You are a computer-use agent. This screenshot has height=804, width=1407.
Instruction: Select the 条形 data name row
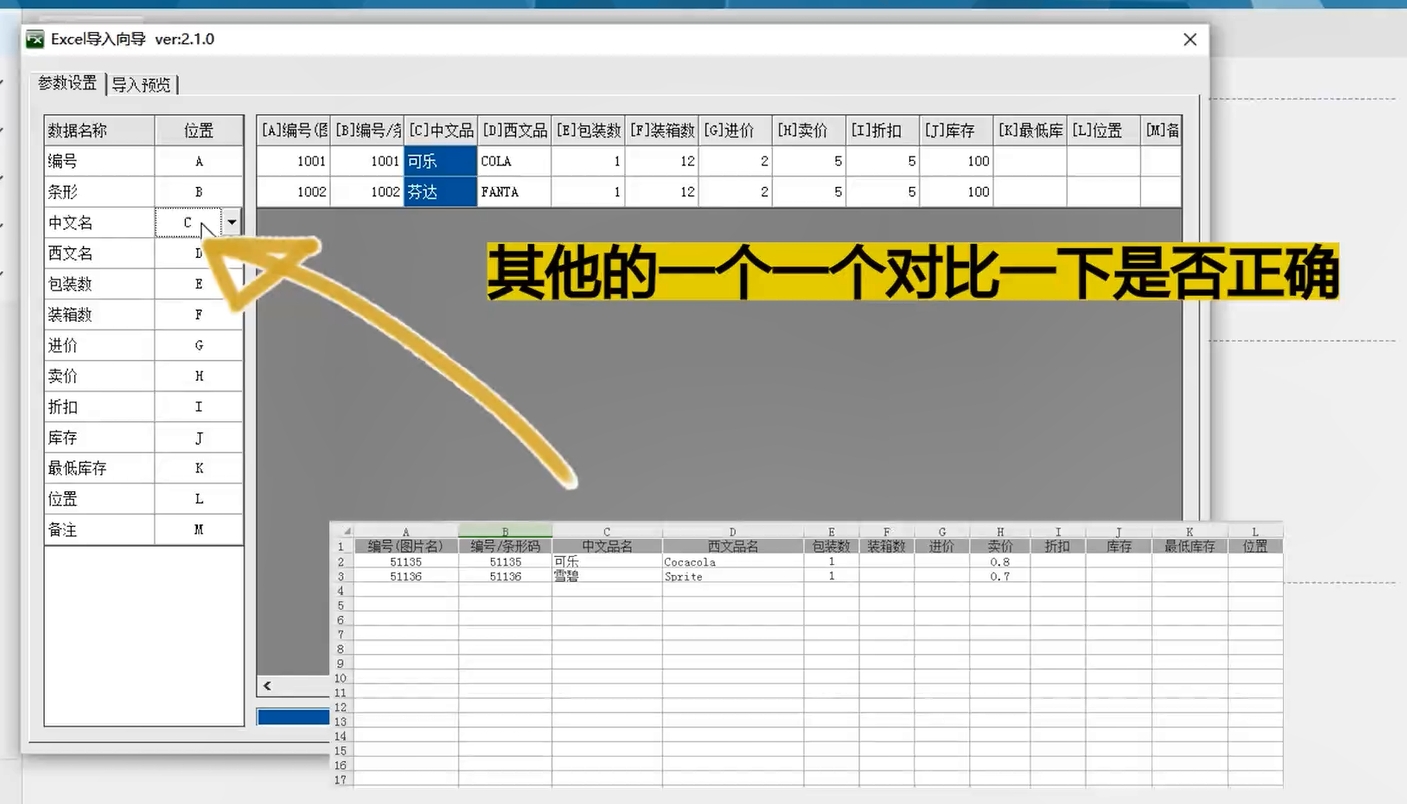point(100,192)
